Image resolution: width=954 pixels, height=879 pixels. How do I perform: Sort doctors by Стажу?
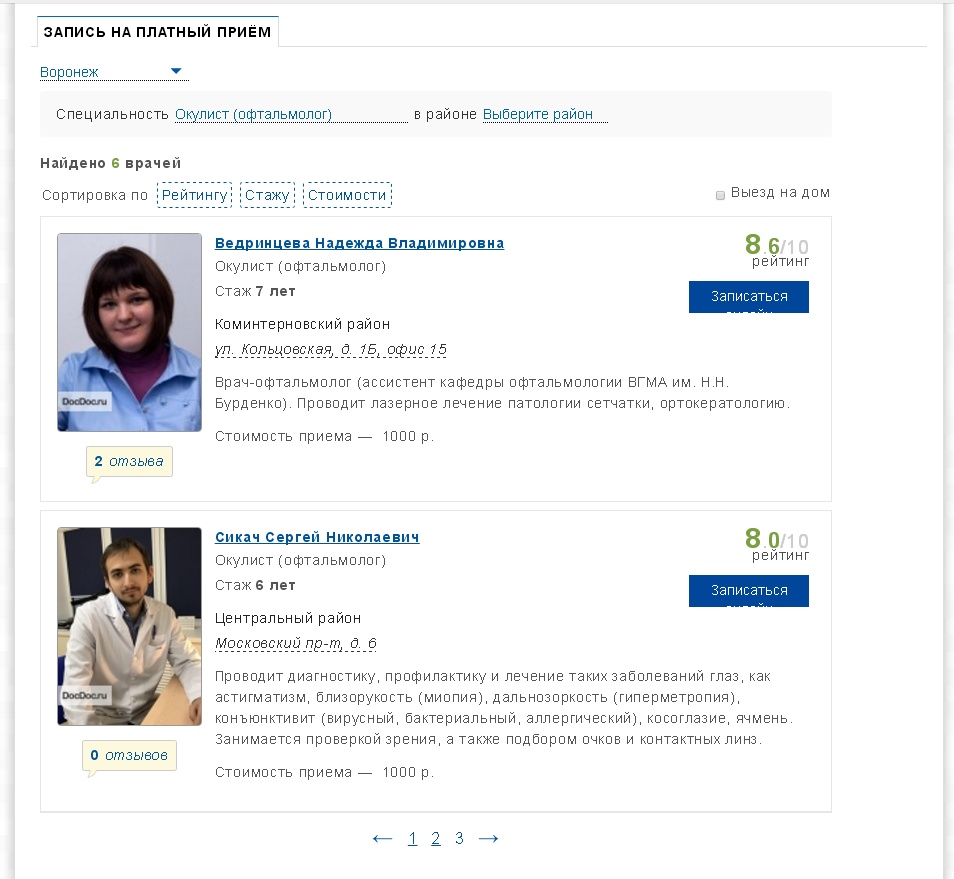point(267,195)
